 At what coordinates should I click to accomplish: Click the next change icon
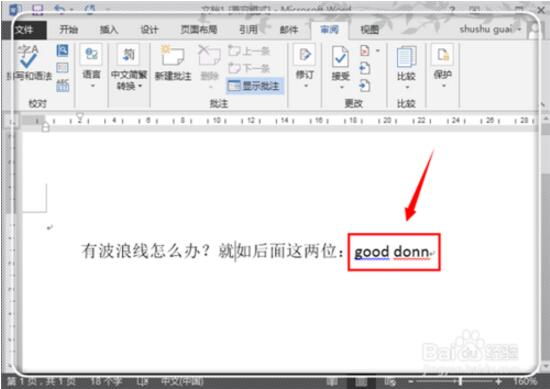point(365,85)
